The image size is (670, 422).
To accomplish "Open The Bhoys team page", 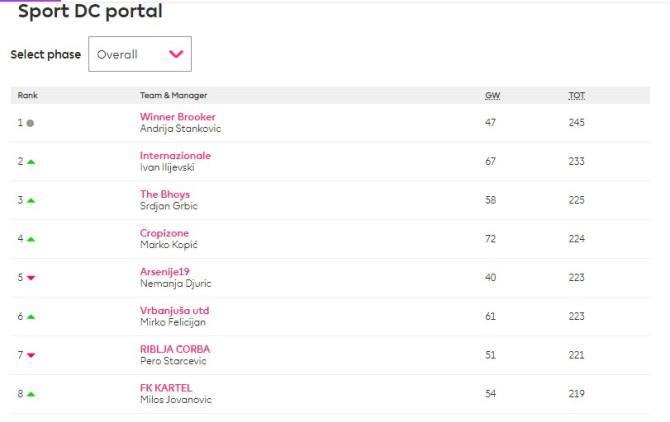I will [x=165, y=194].
